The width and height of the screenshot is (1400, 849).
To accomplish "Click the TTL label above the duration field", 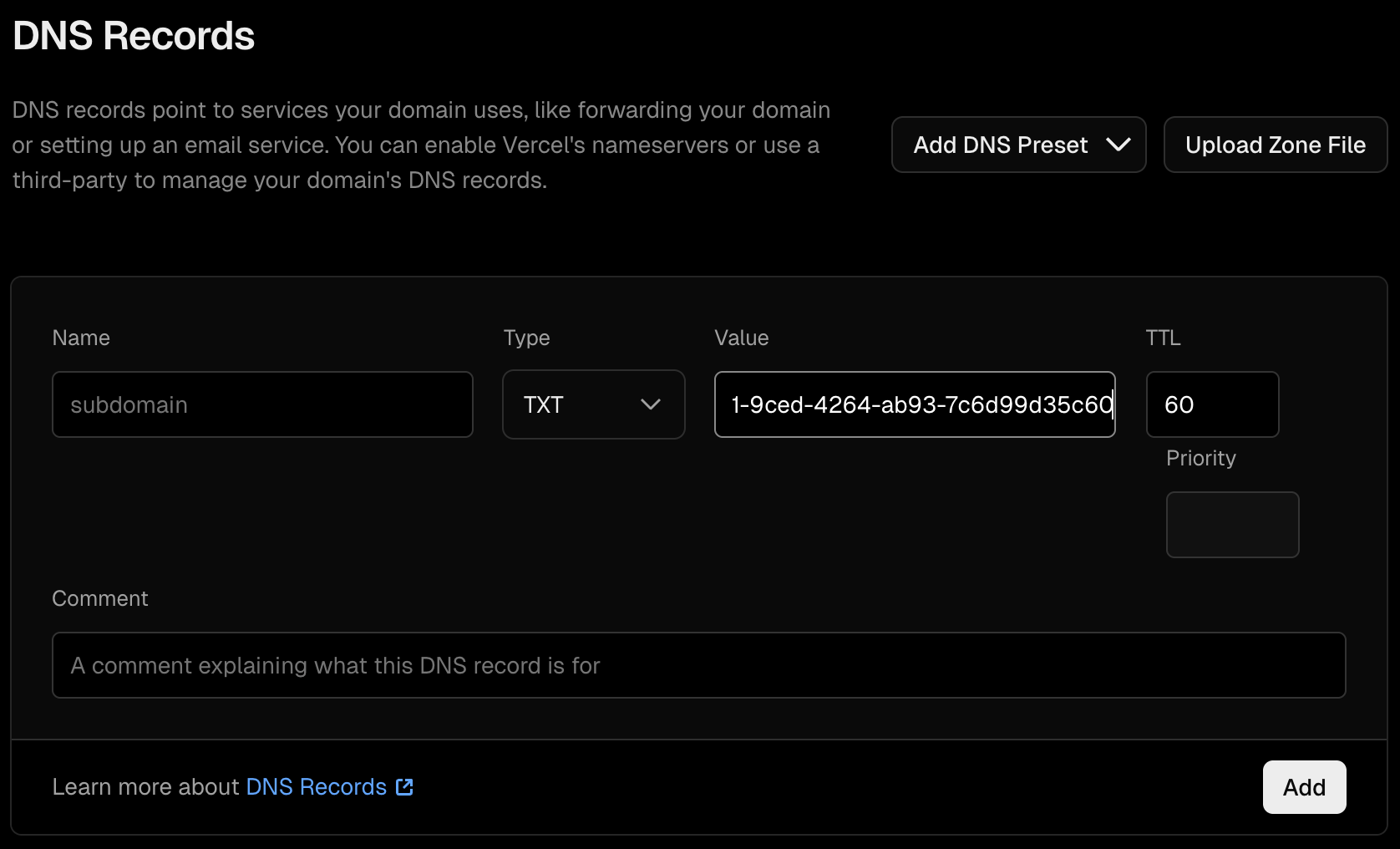I will 1163,338.
